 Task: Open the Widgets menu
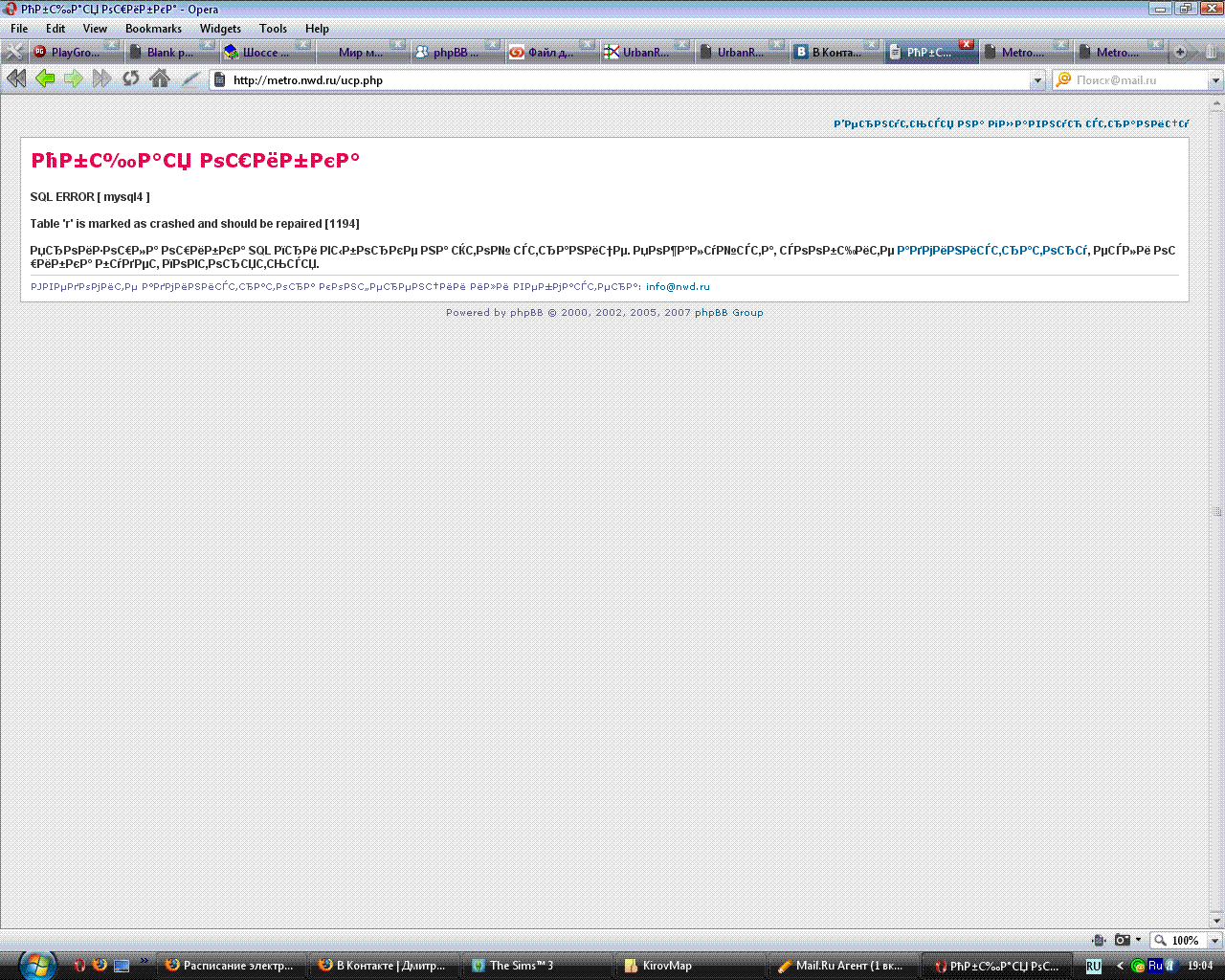coord(220,29)
